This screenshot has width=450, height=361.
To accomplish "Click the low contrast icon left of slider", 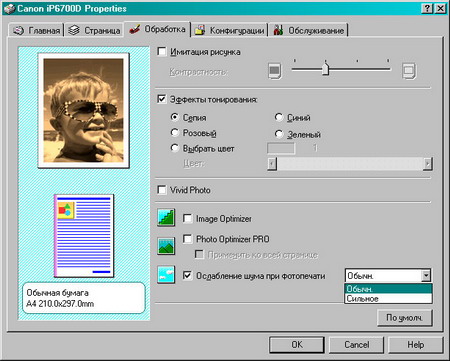I will [x=275, y=70].
